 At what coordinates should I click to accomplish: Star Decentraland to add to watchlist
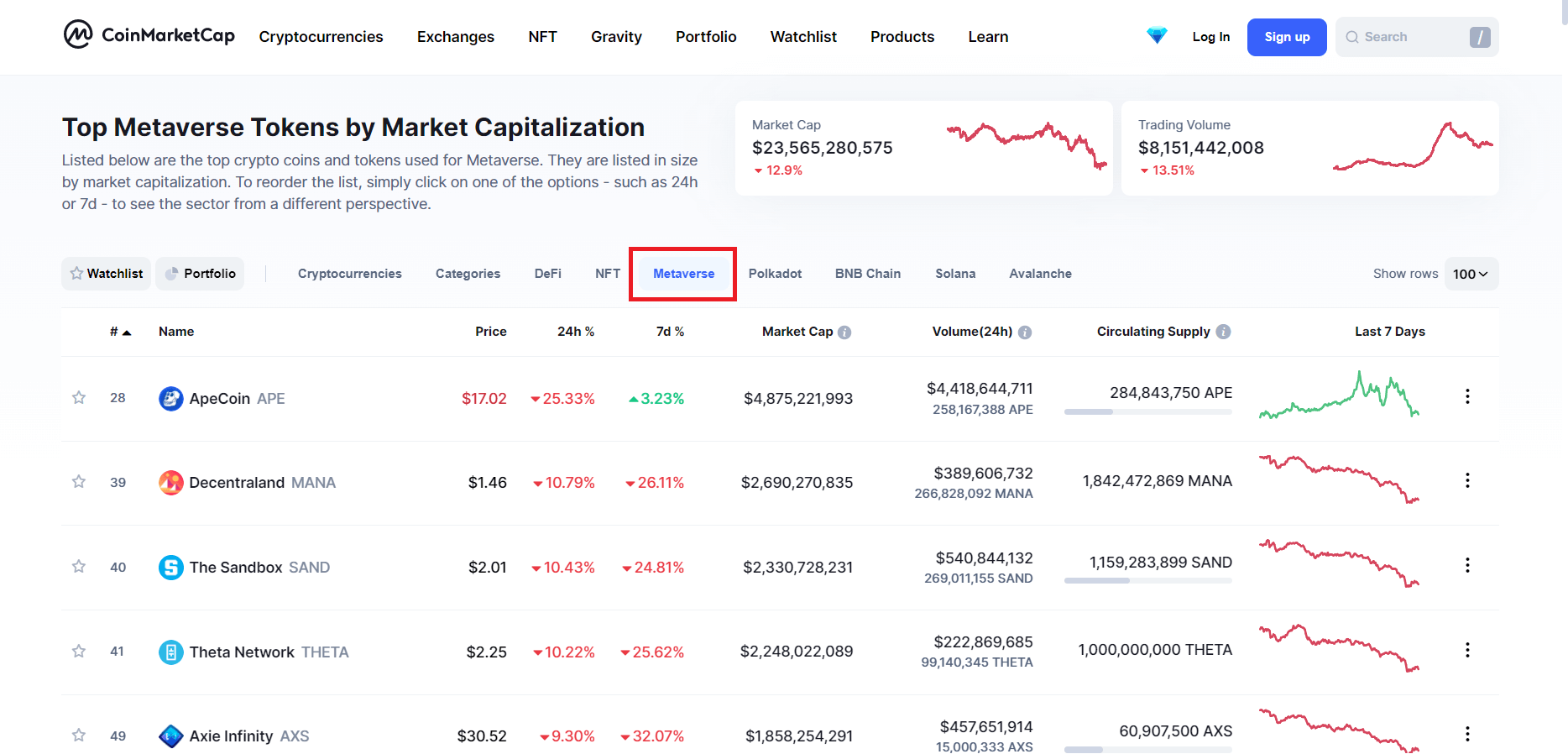tap(79, 481)
